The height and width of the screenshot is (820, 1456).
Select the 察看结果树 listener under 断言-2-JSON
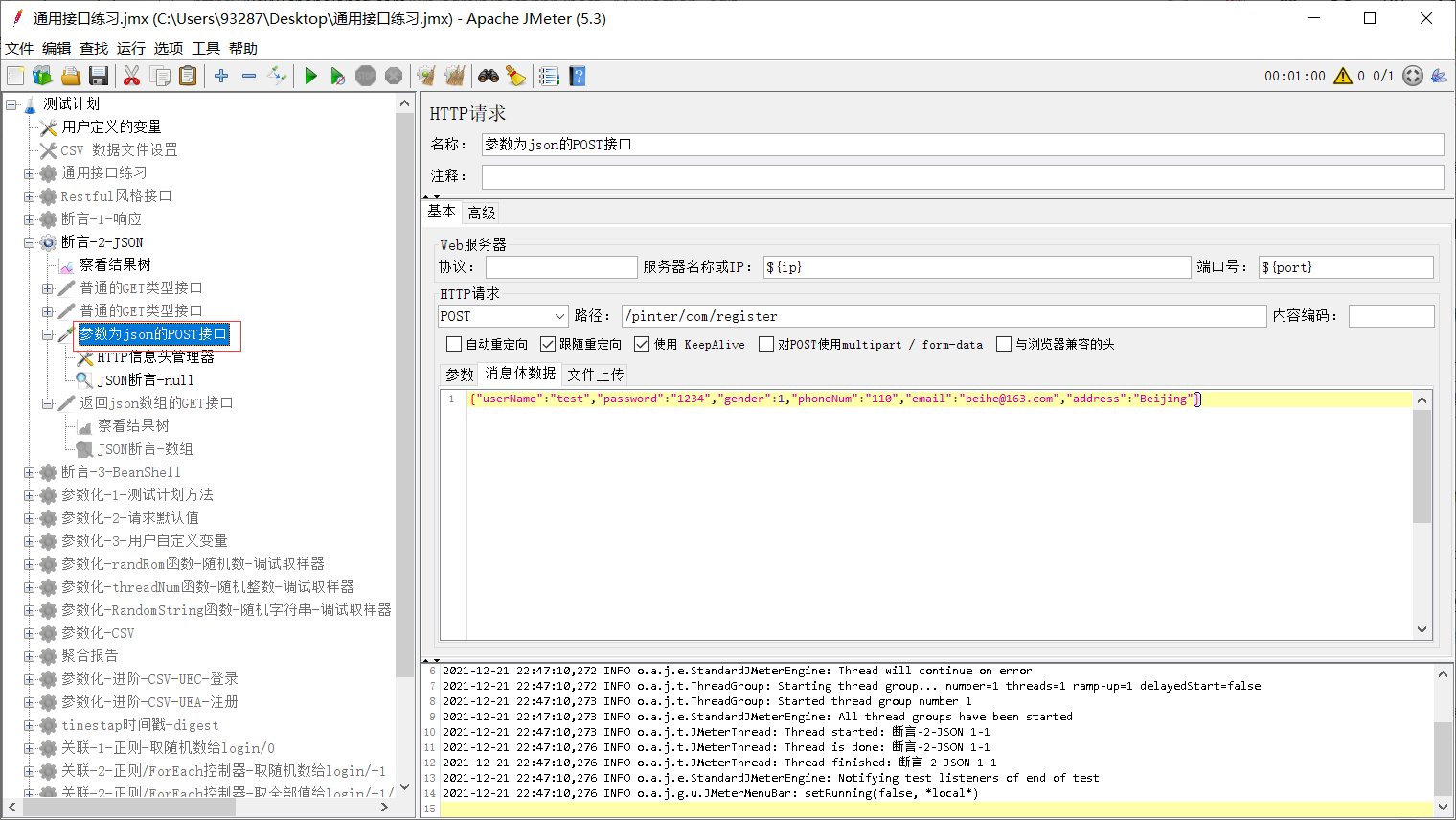(115, 264)
